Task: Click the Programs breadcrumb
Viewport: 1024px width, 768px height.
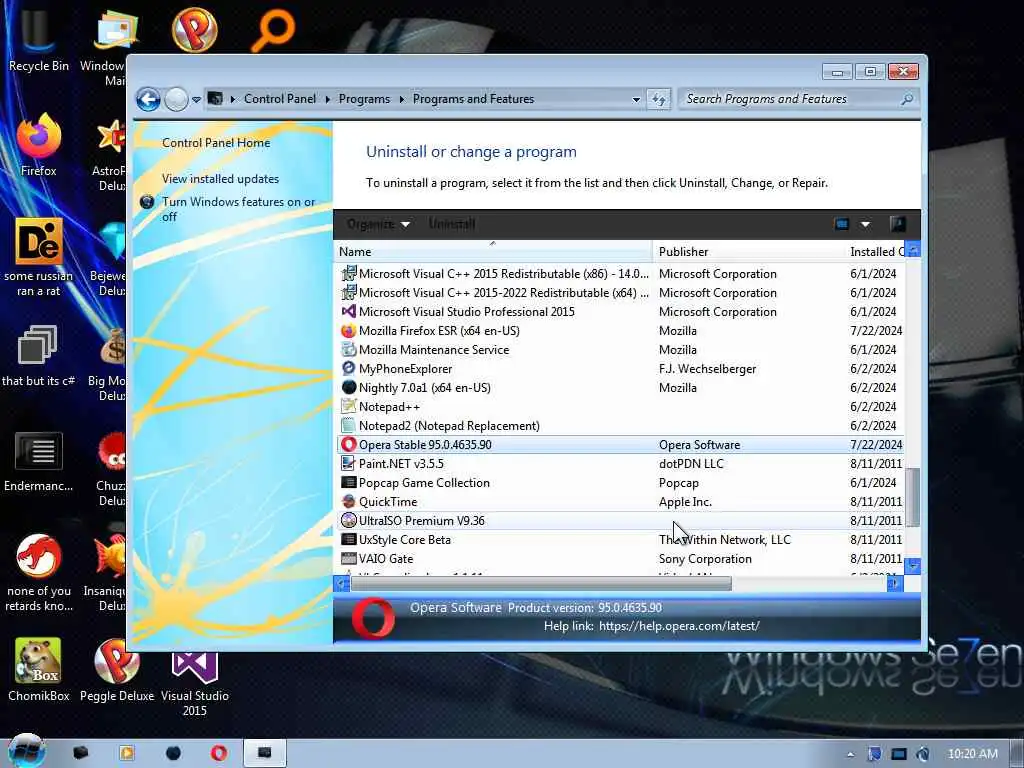Action: (364, 99)
